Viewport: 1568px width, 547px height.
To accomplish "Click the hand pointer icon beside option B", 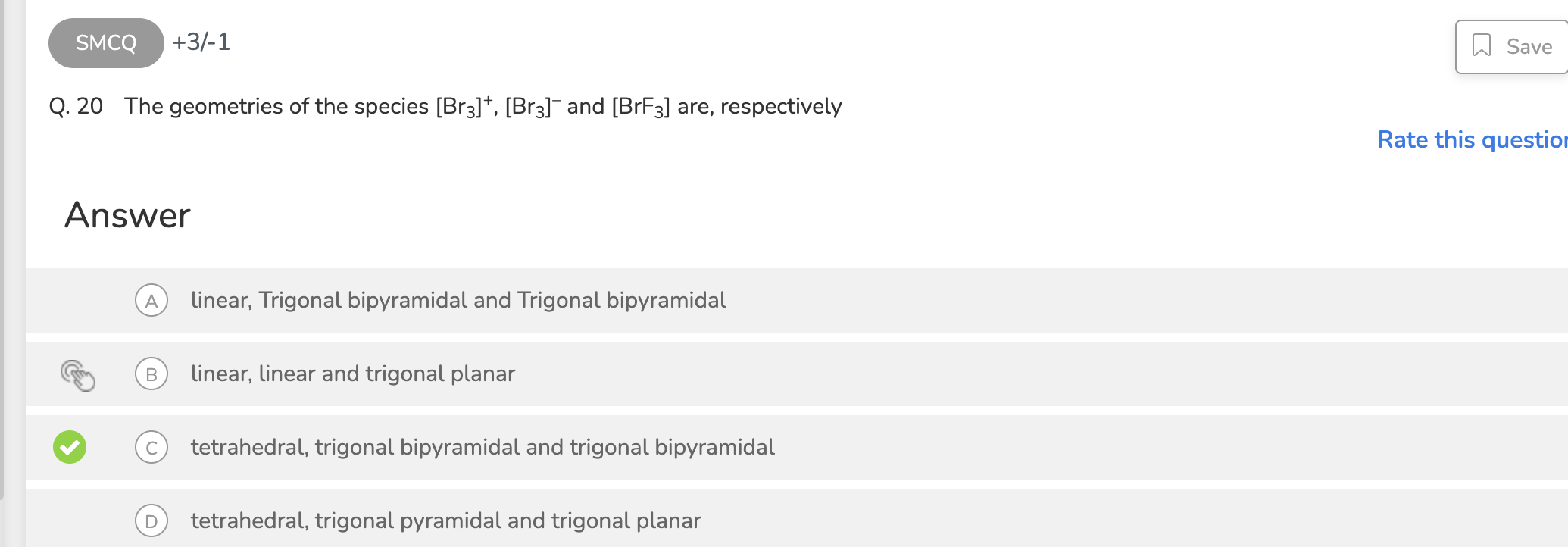I will click(x=77, y=375).
